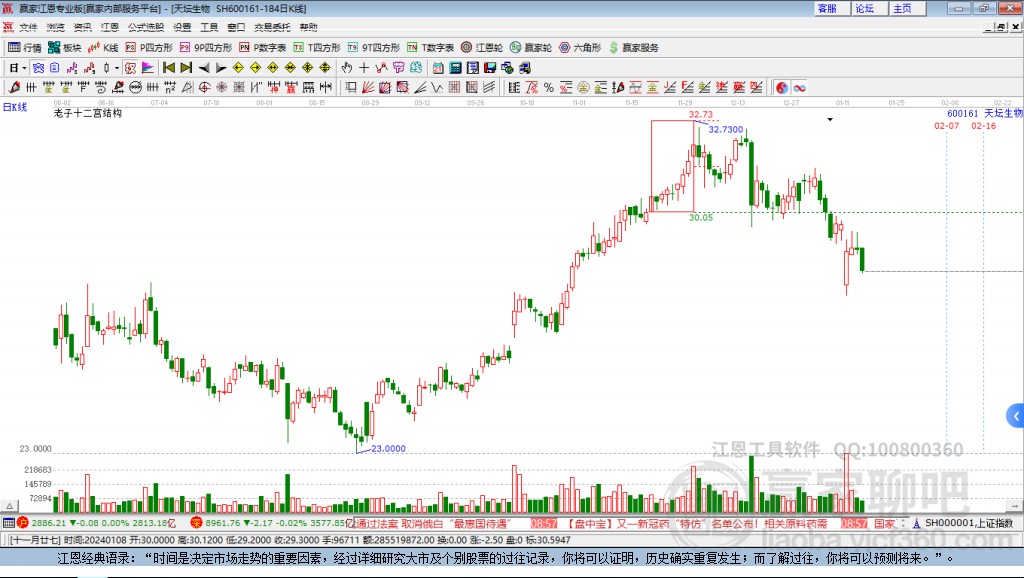The width and height of the screenshot is (1024, 578).
Task: Select the percent % line tool
Action: (x=549, y=87)
